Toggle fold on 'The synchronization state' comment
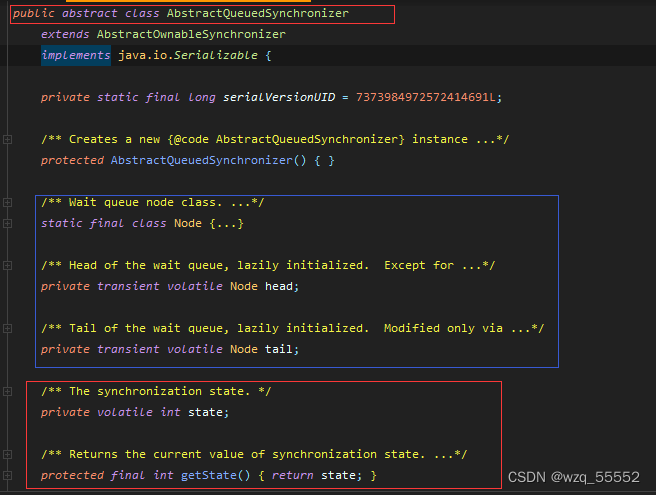This screenshot has height=495, width=656. point(8,392)
